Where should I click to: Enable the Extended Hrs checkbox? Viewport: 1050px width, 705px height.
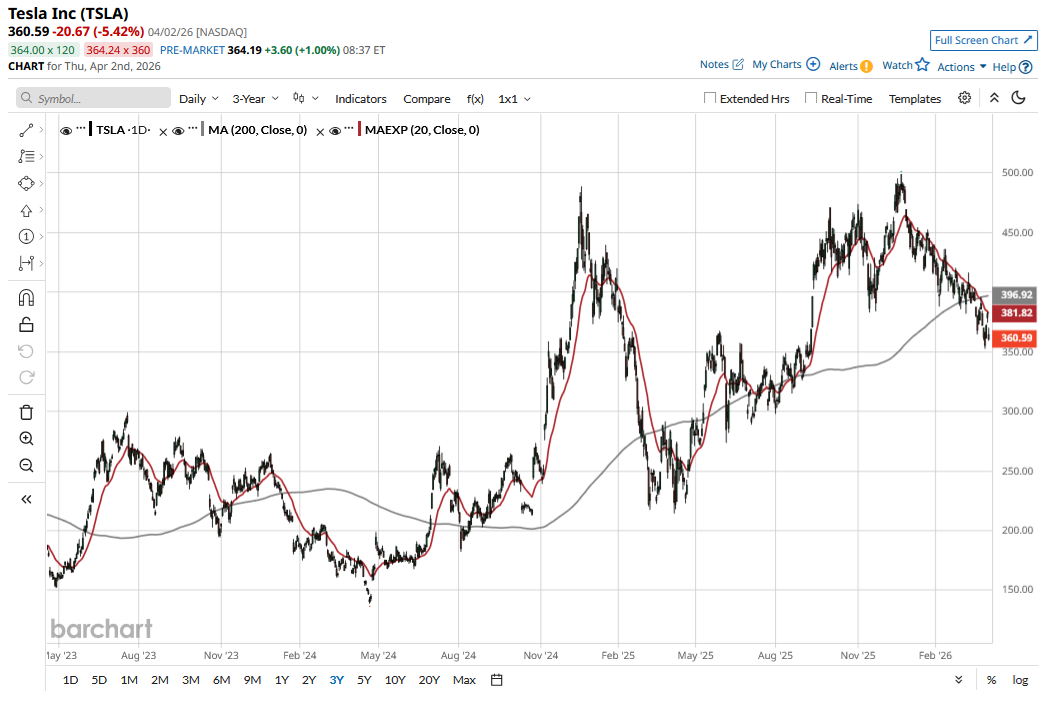click(x=710, y=98)
